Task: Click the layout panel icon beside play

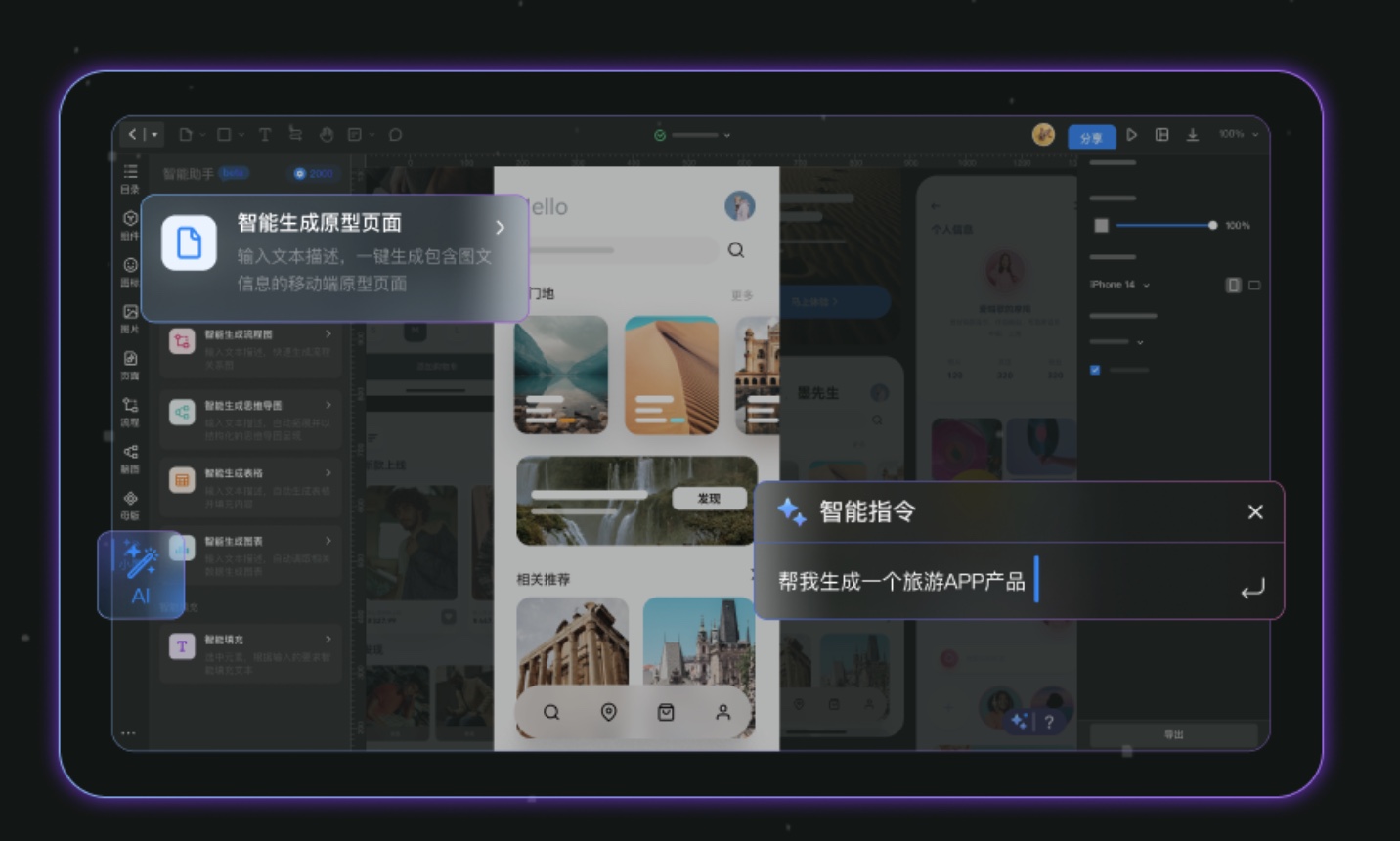Action: [x=1161, y=135]
